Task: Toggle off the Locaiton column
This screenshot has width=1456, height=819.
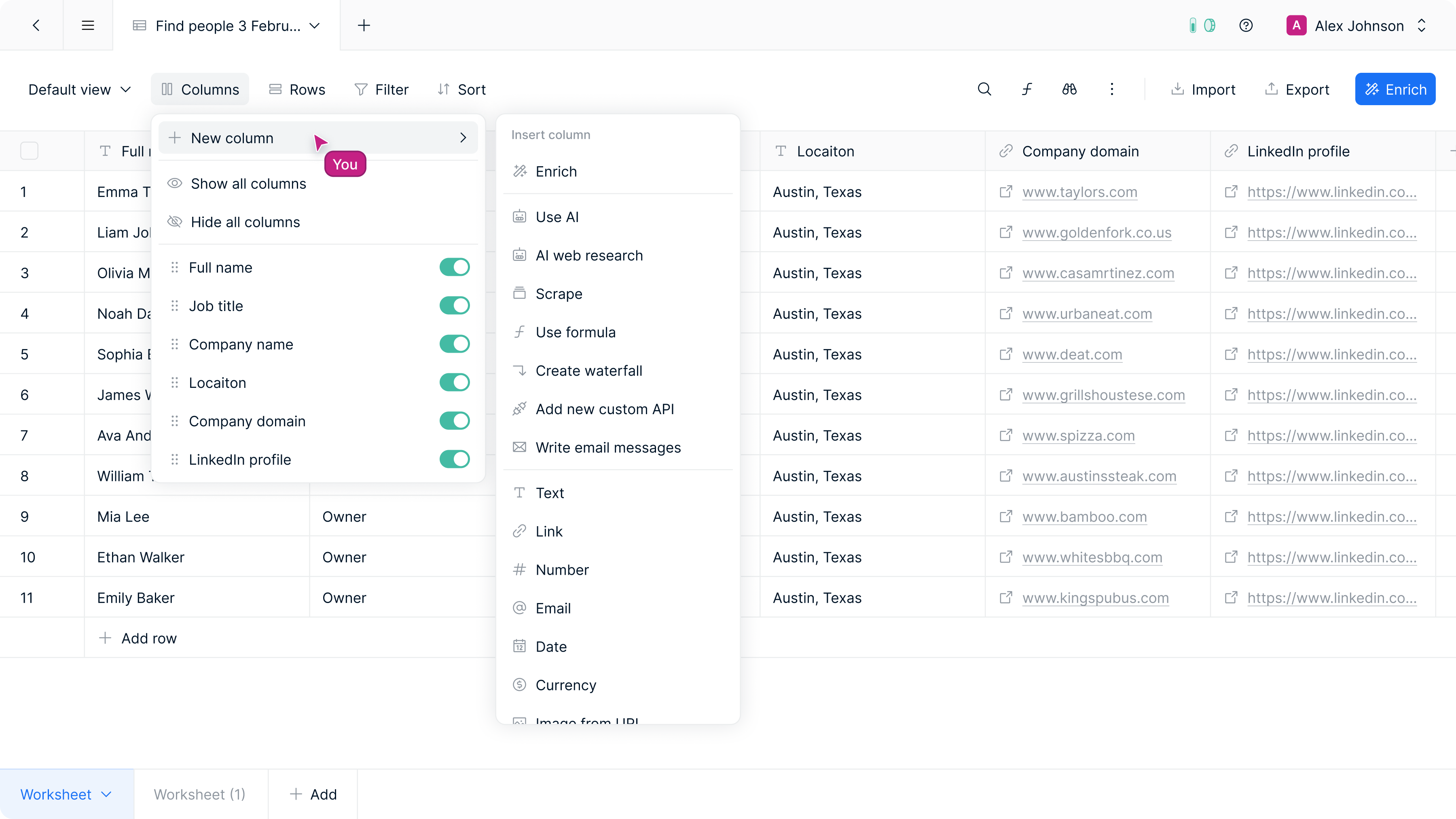Action: tap(455, 383)
